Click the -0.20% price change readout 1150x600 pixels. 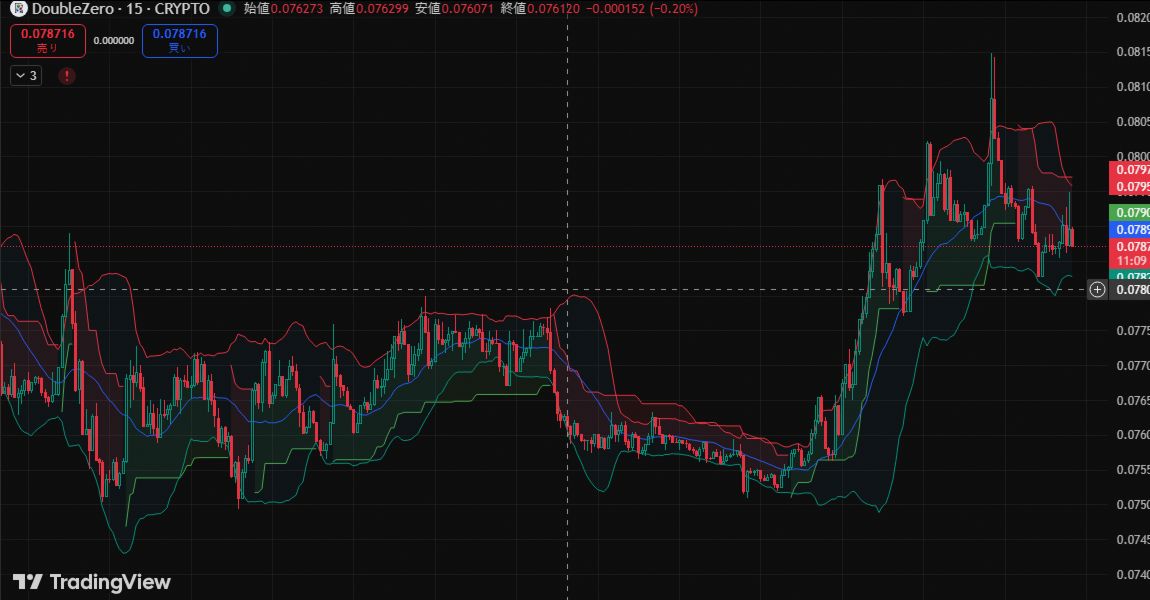pyautogui.click(x=674, y=9)
